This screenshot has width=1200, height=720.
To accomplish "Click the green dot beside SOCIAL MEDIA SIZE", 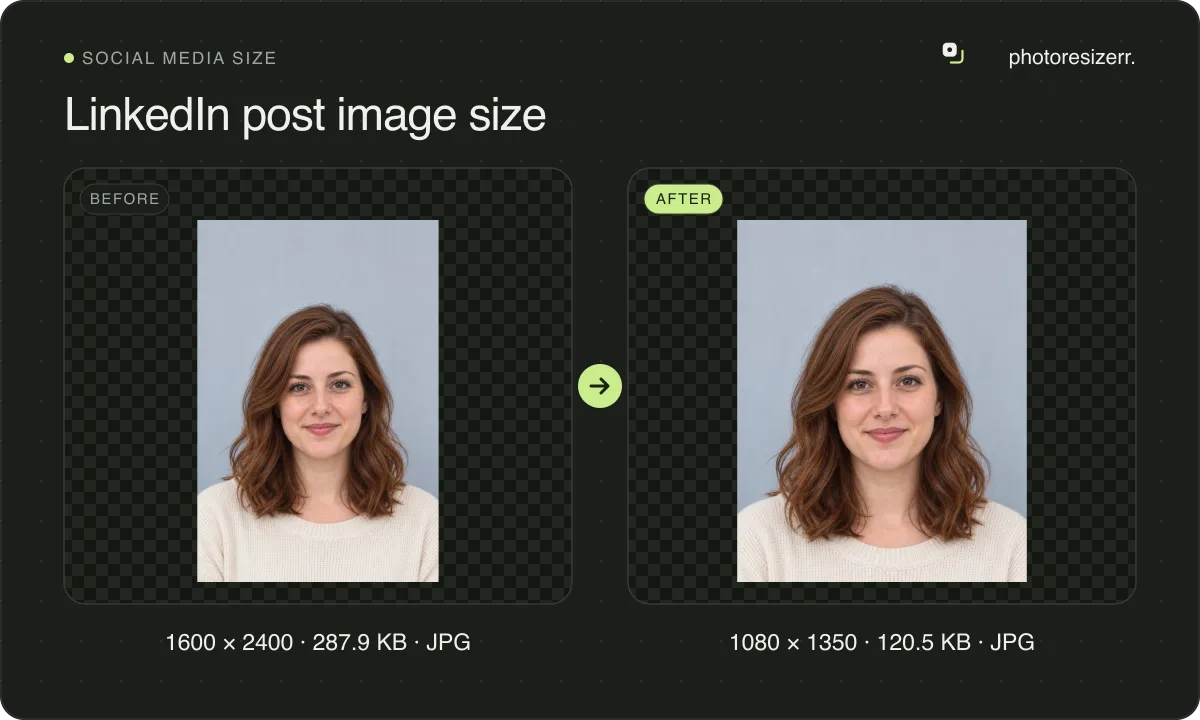I will point(69,58).
